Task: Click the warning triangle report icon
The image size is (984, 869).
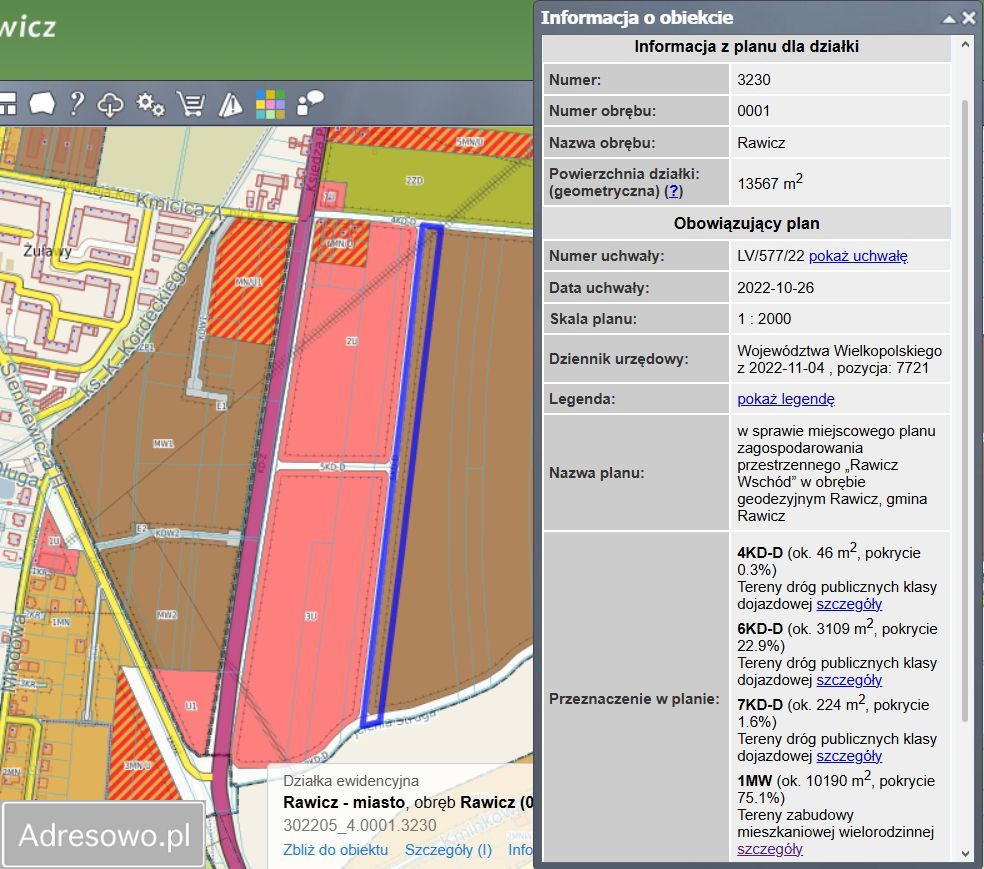Action: [230, 103]
